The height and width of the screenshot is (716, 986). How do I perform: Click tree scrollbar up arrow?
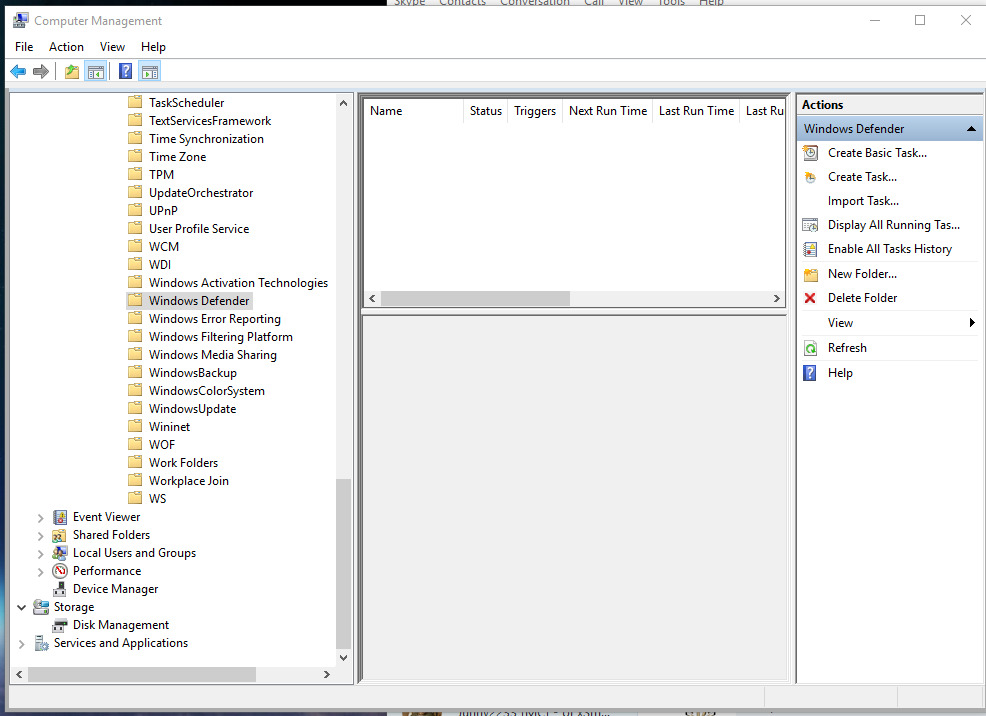(343, 103)
